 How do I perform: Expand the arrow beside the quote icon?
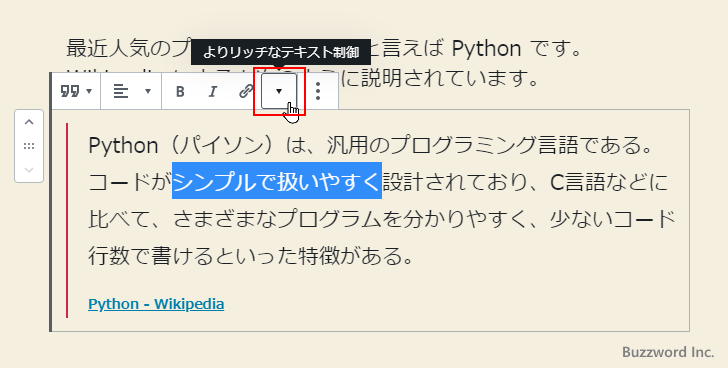(89, 91)
